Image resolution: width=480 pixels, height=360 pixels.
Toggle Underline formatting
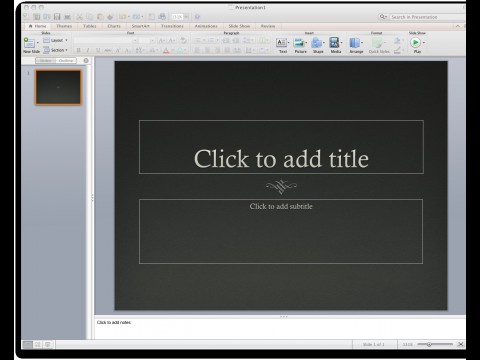coord(98,50)
